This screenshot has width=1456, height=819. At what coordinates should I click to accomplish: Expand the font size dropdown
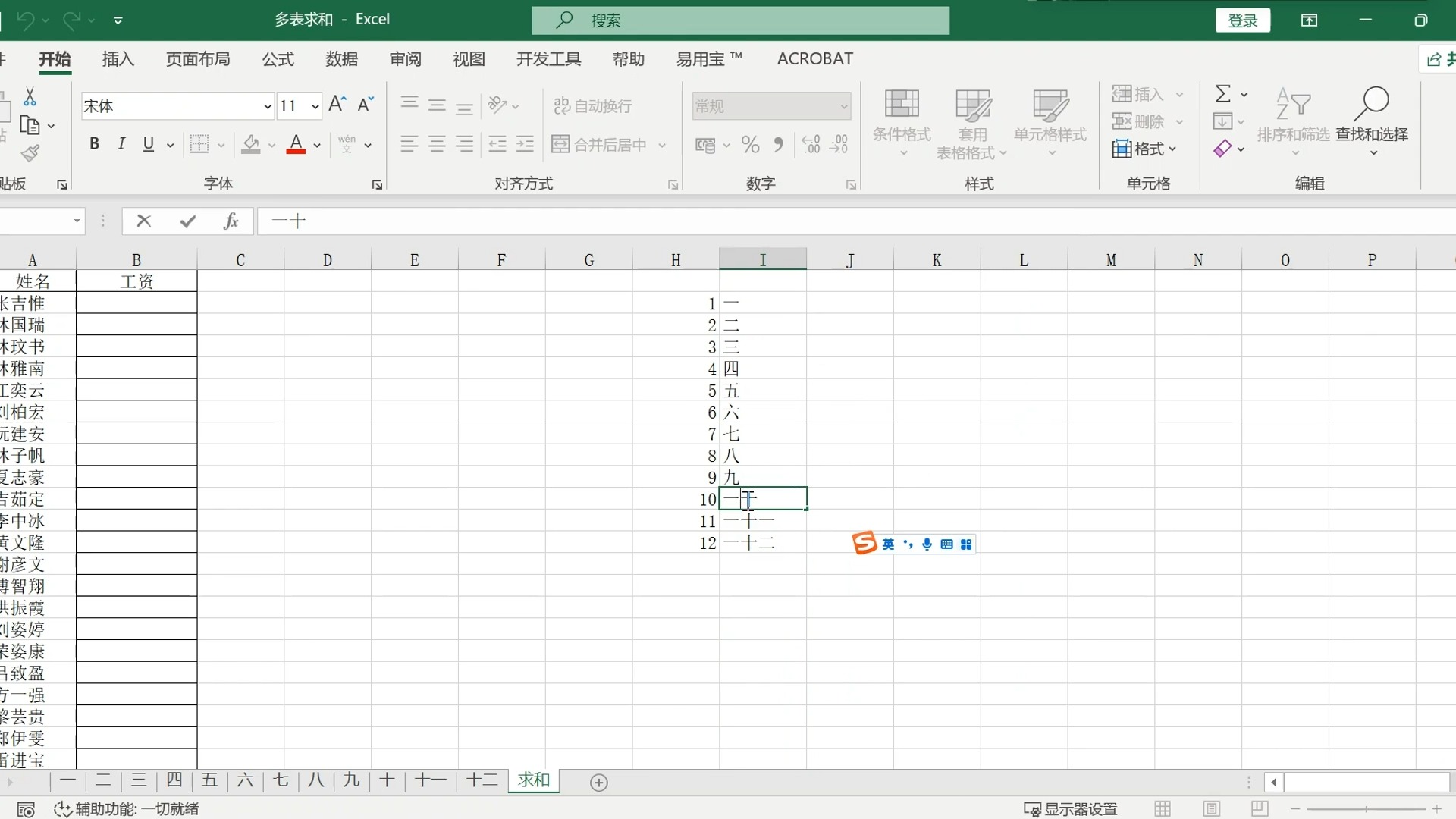tap(314, 106)
